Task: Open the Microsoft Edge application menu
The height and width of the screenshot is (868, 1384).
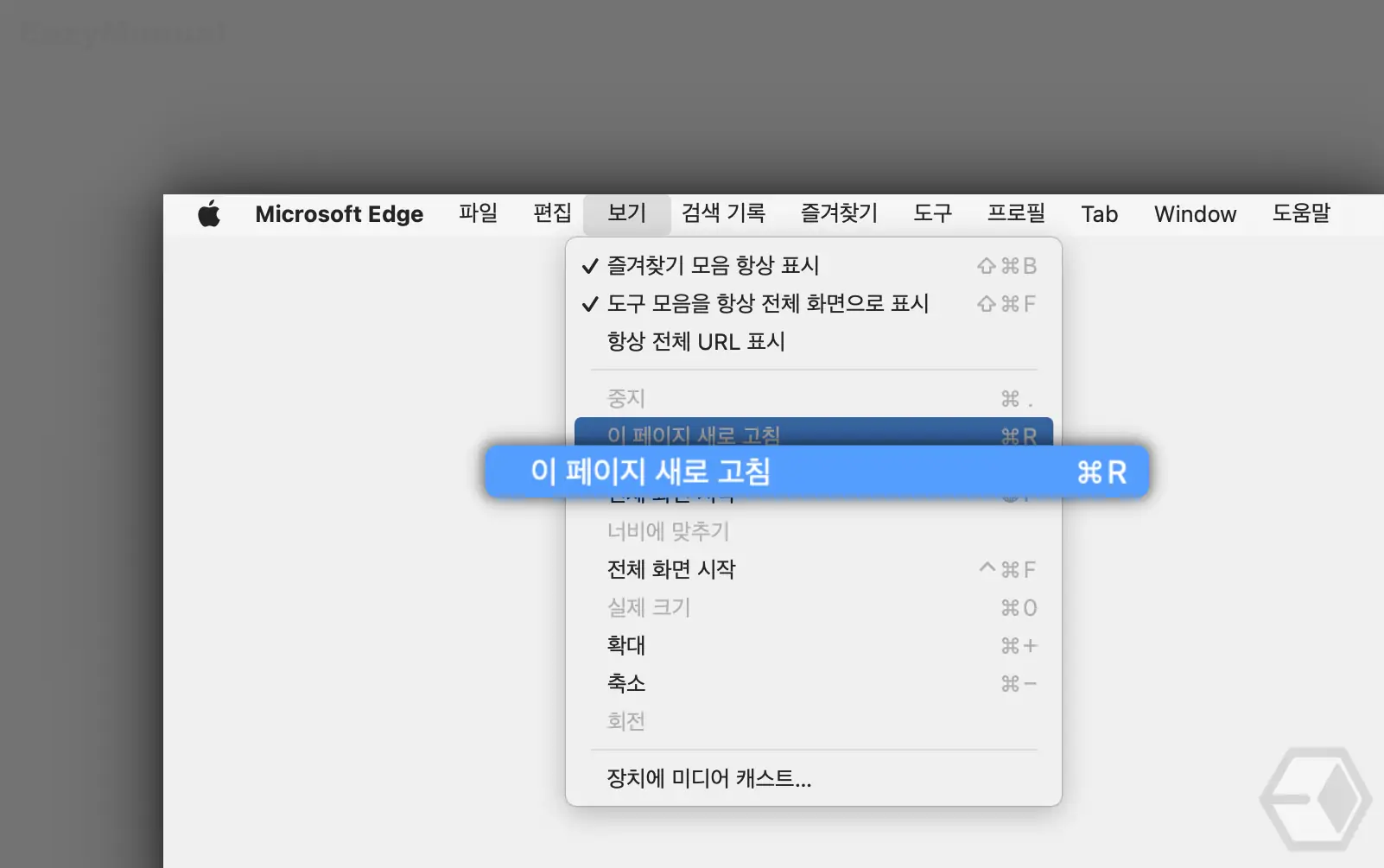Action: point(340,214)
